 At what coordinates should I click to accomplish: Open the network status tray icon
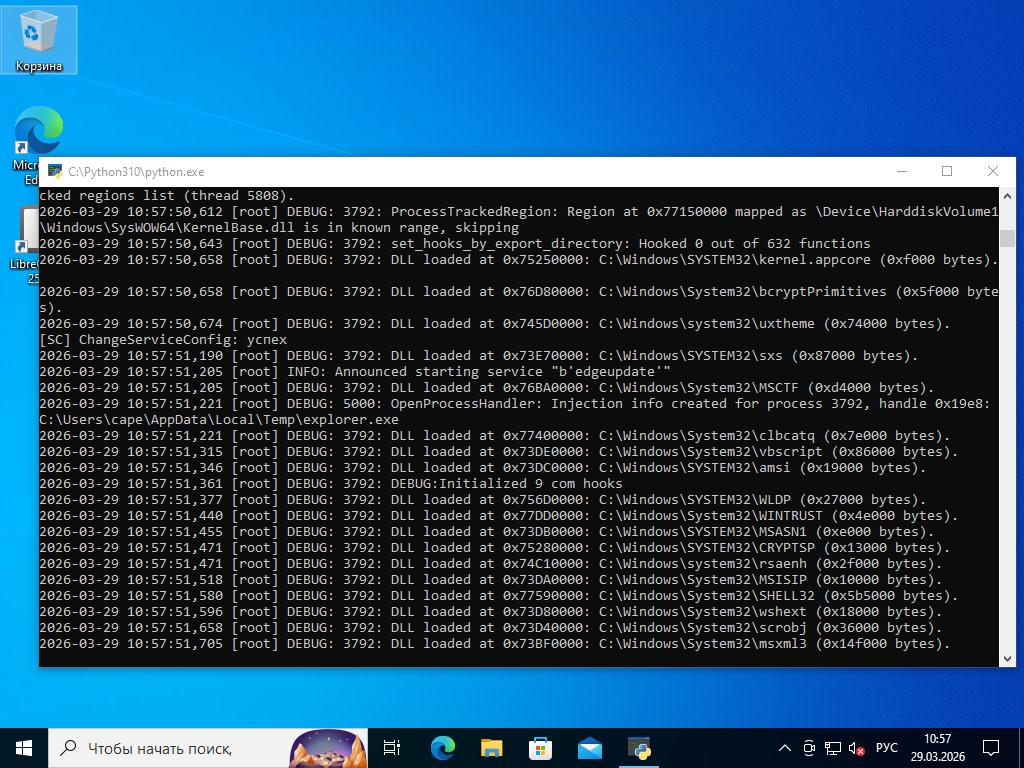tap(833, 748)
